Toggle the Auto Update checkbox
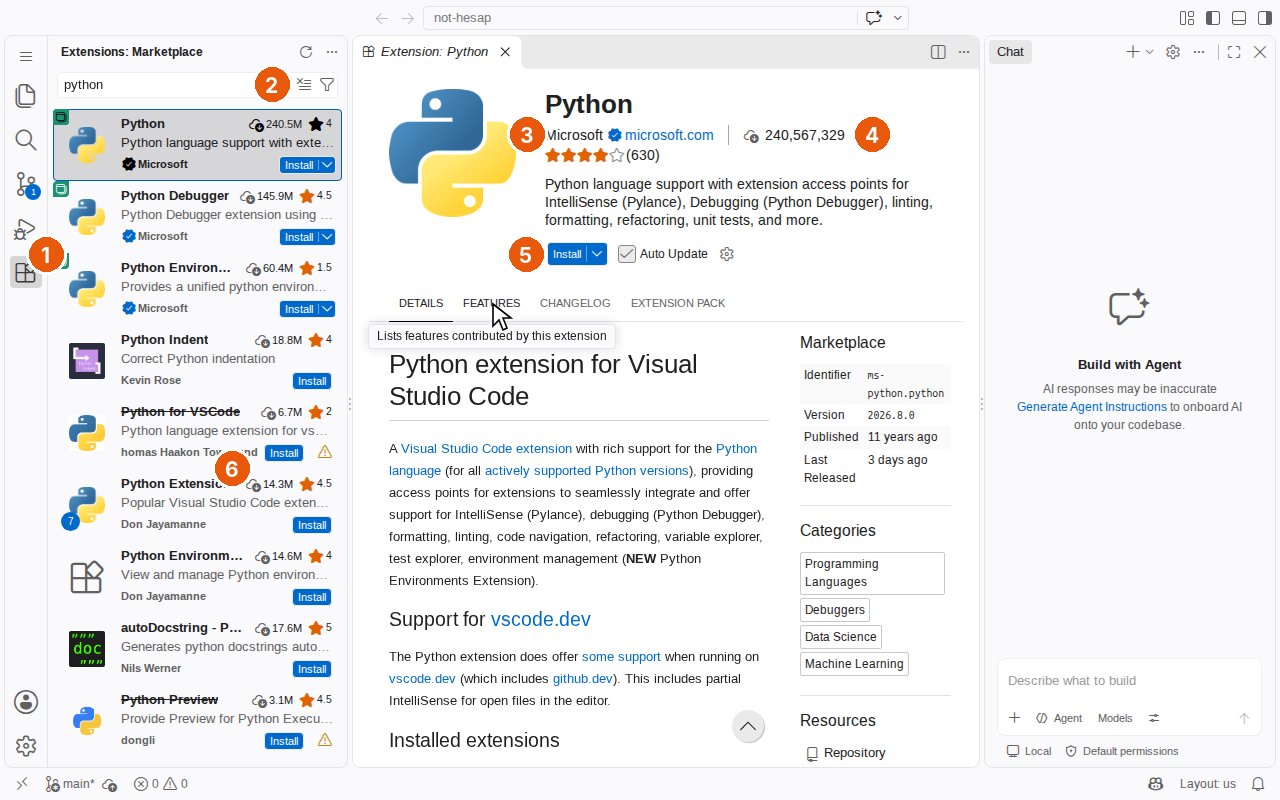This screenshot has width=1280, height=800. (x=627, y=254)
